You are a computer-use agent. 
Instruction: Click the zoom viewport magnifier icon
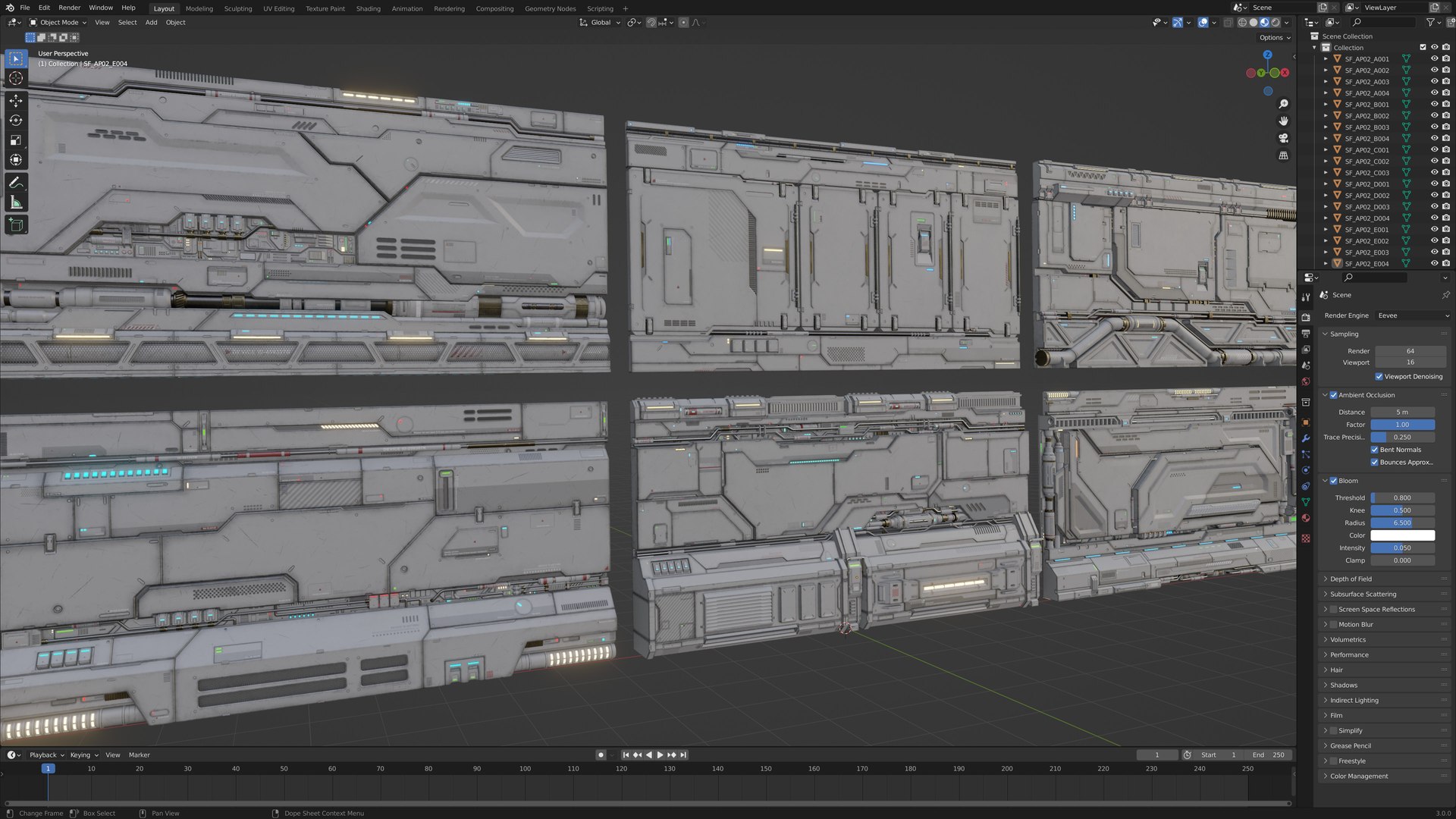click(x=1283, y=104)
